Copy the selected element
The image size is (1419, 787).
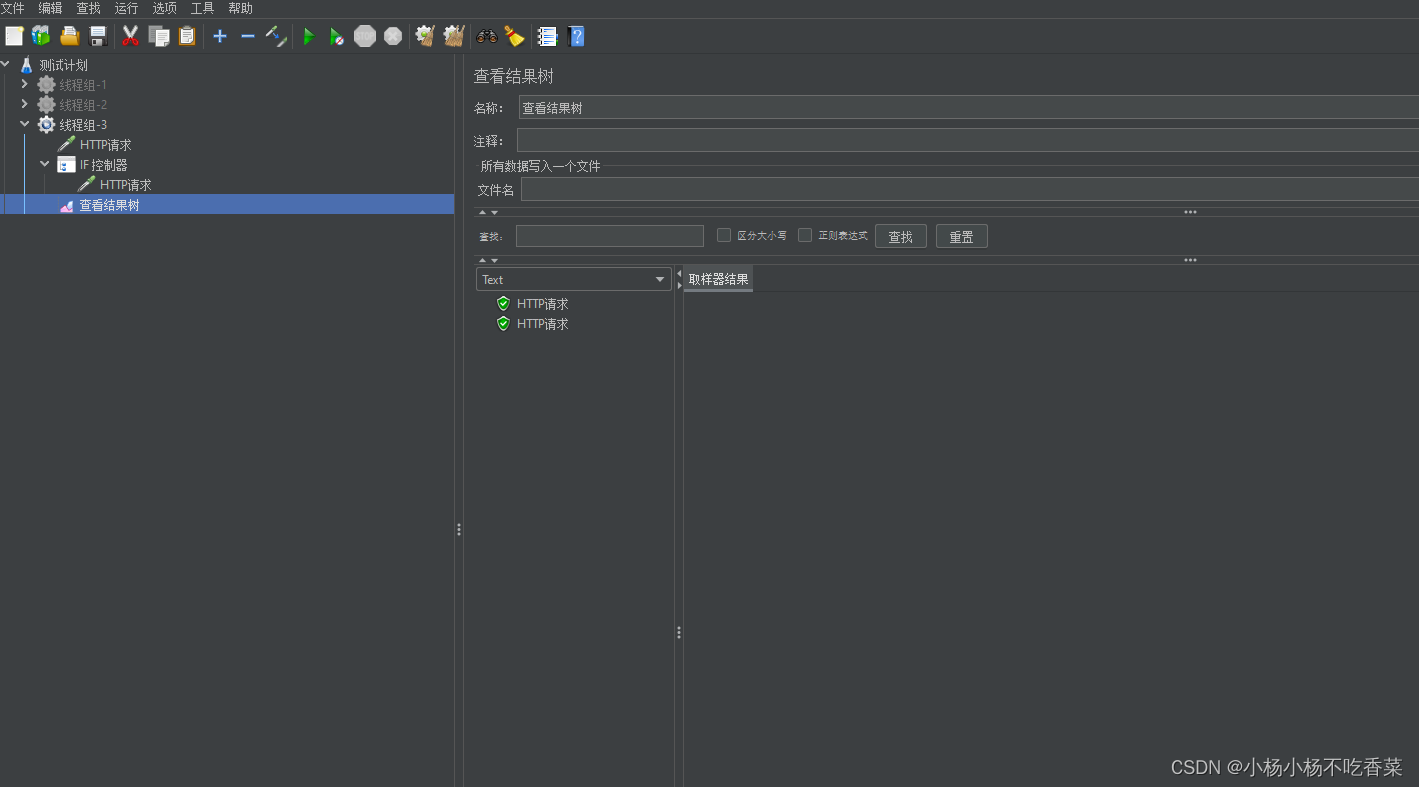coord(159,37)
